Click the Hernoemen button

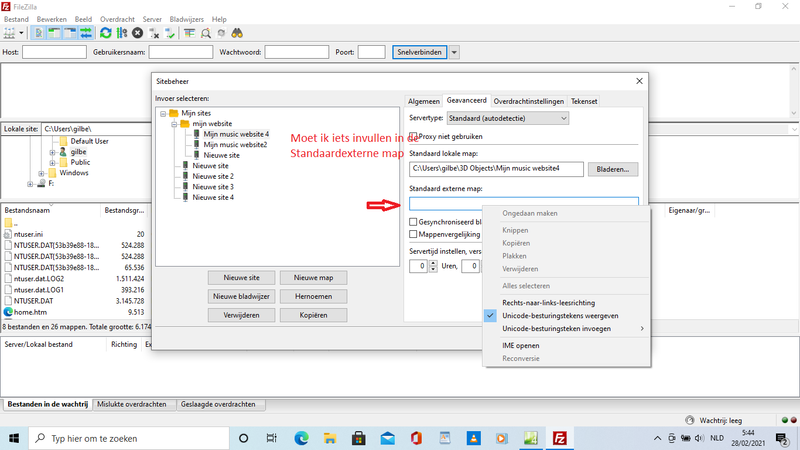[x=313, y=296]
